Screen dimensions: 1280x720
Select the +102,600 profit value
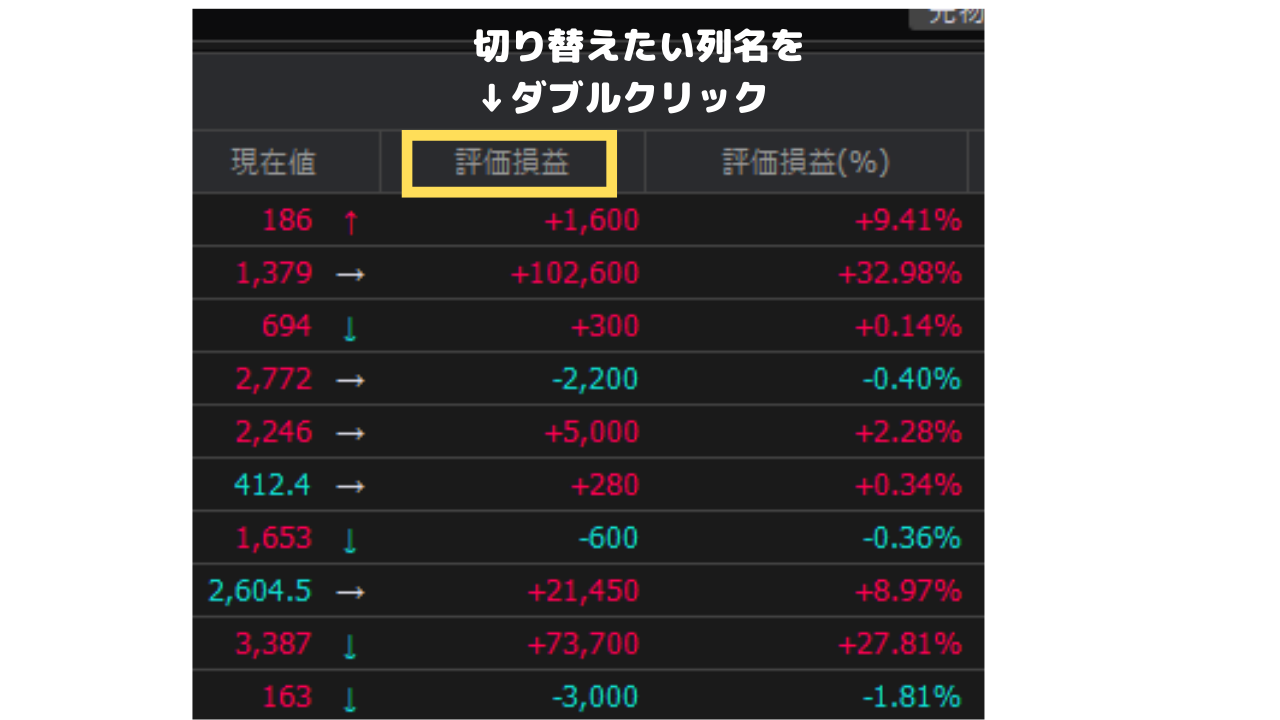pos(576,273)
